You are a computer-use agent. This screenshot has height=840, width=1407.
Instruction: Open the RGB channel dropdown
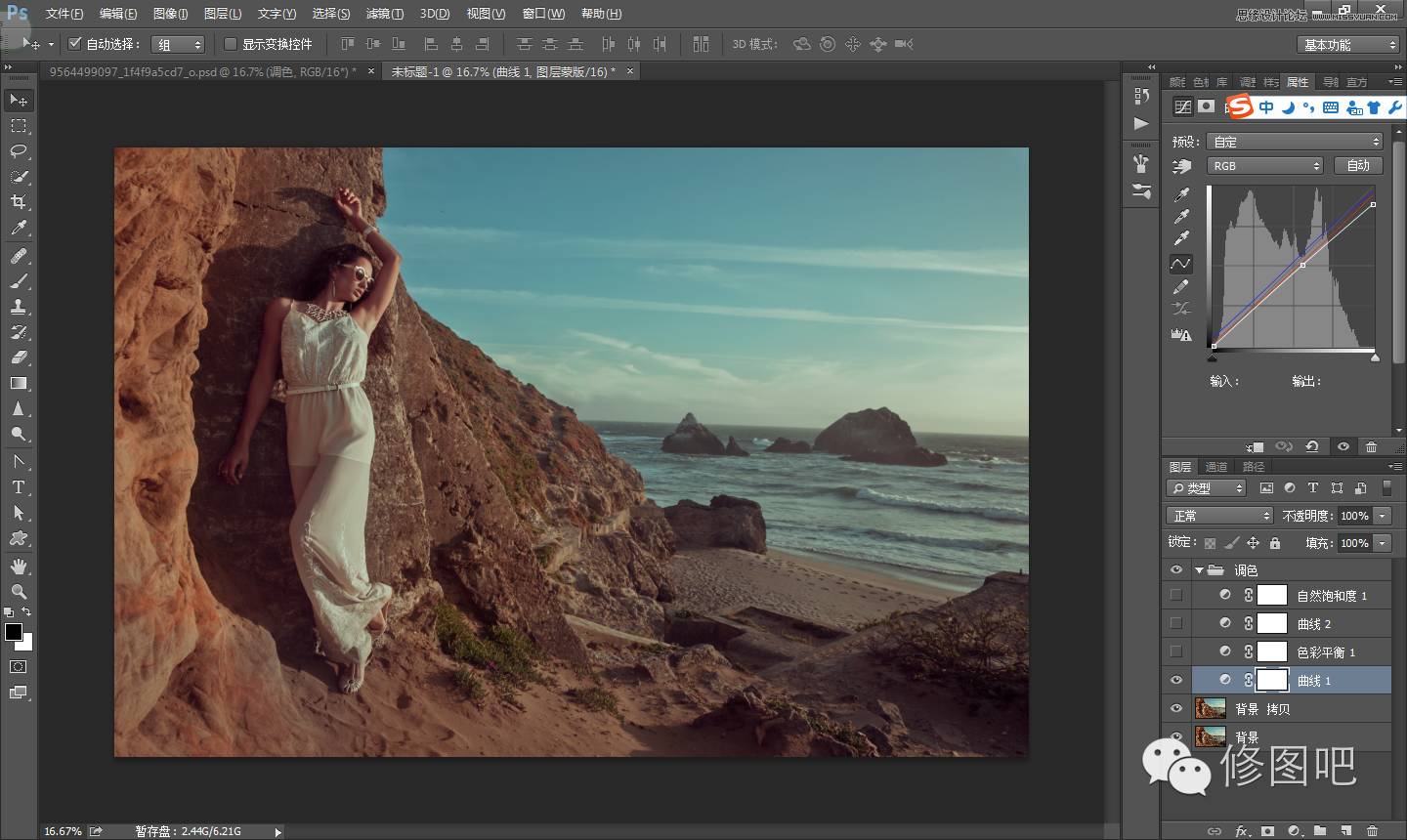coord(1265,166)
